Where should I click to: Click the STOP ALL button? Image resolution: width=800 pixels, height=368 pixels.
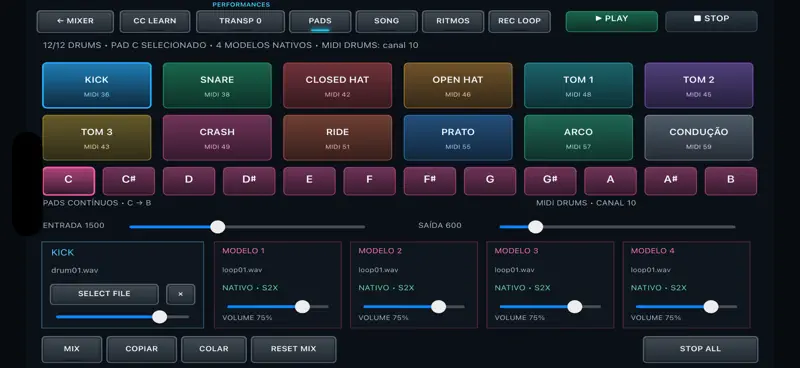[x=700, y=349]
